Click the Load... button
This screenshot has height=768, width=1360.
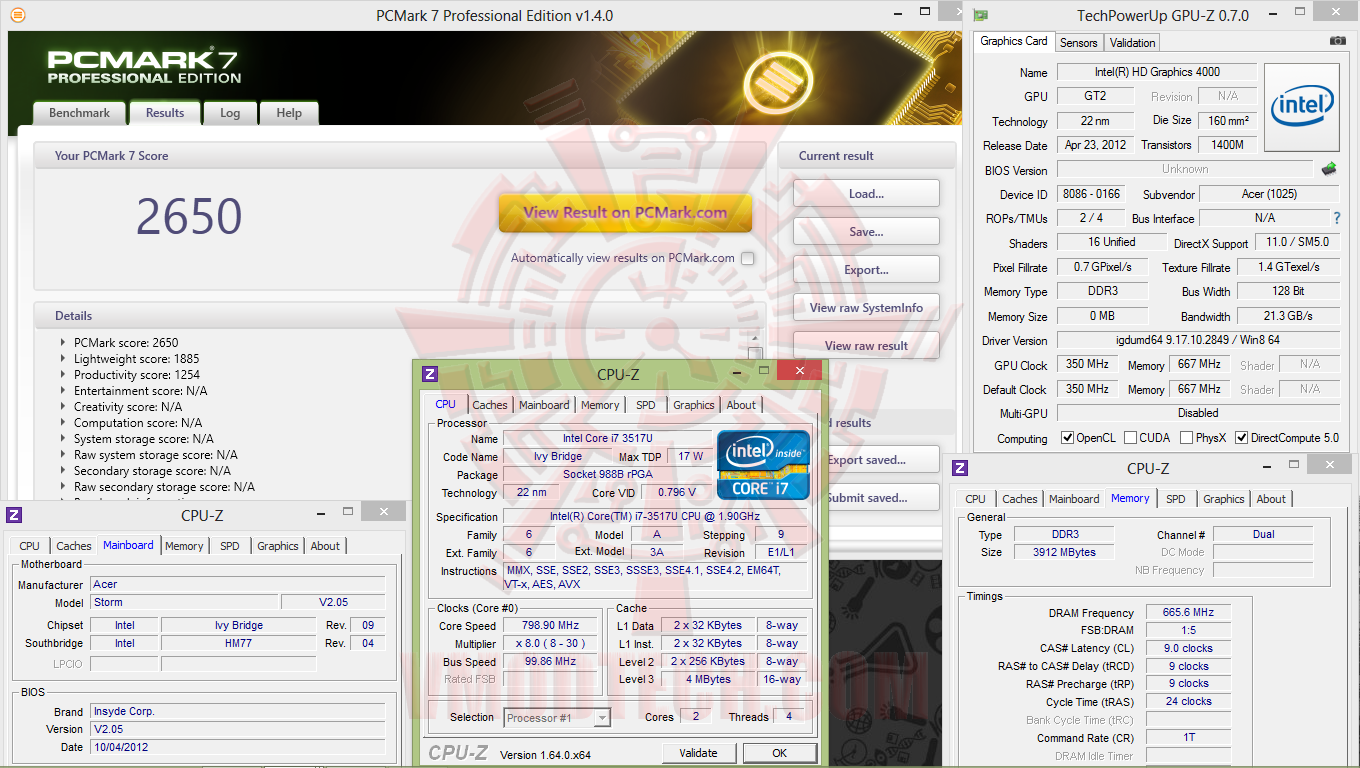click(866, 194)
